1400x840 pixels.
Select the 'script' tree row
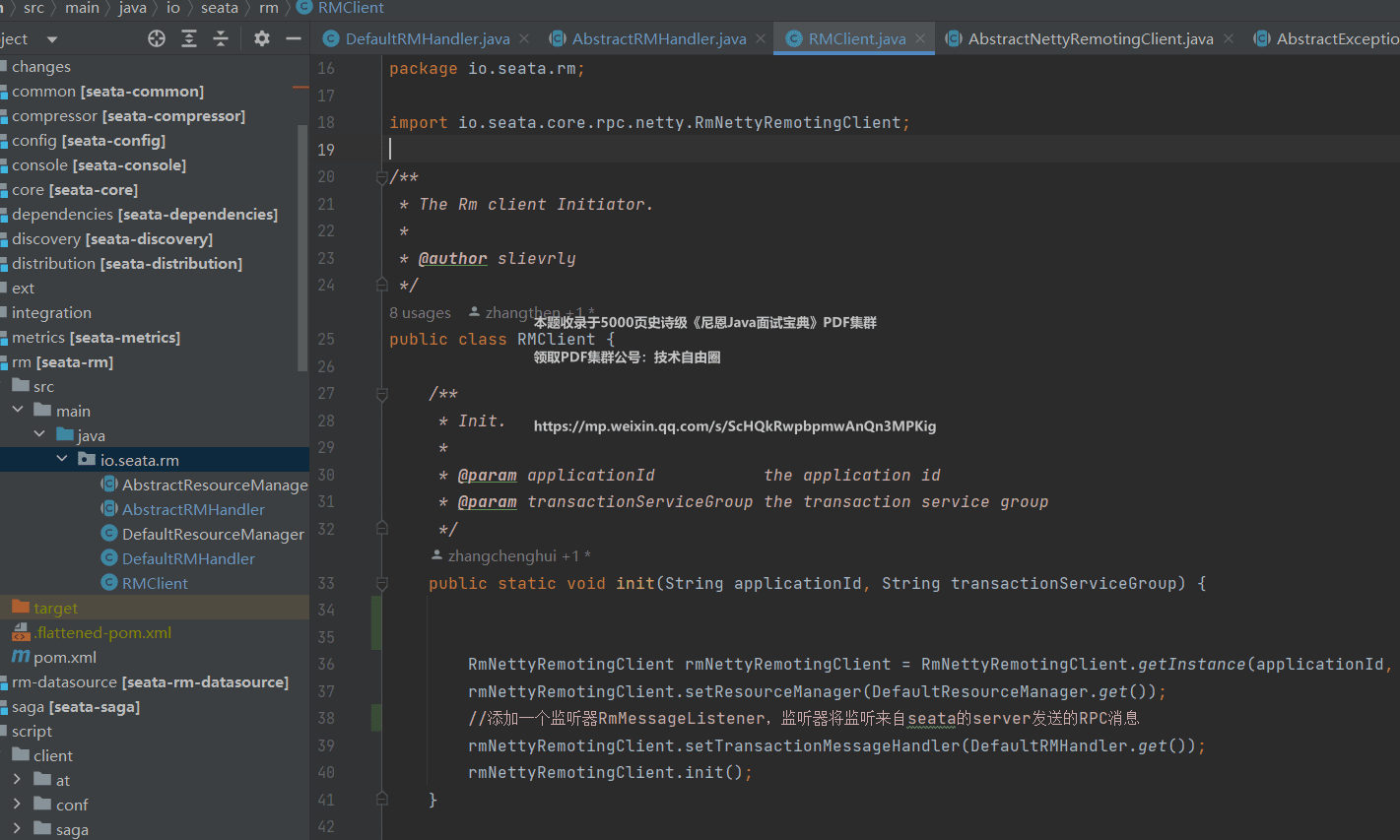pyautogui.click(x=154, y=731)
